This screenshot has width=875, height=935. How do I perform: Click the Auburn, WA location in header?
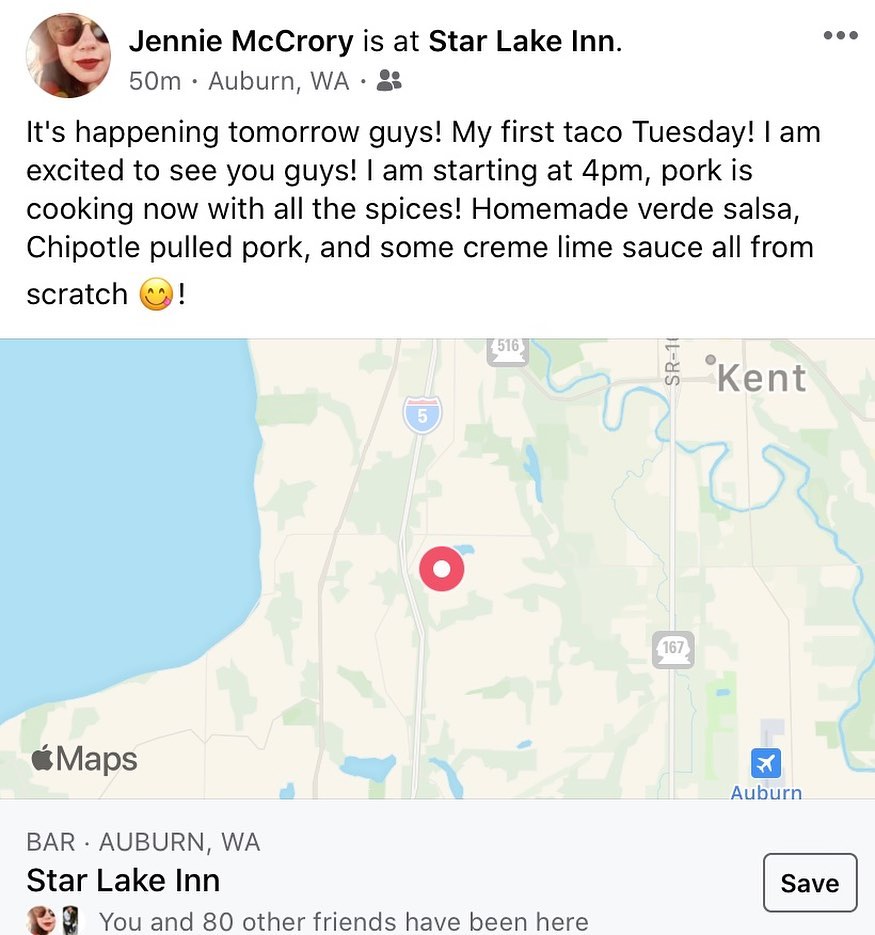pos(279,82)
